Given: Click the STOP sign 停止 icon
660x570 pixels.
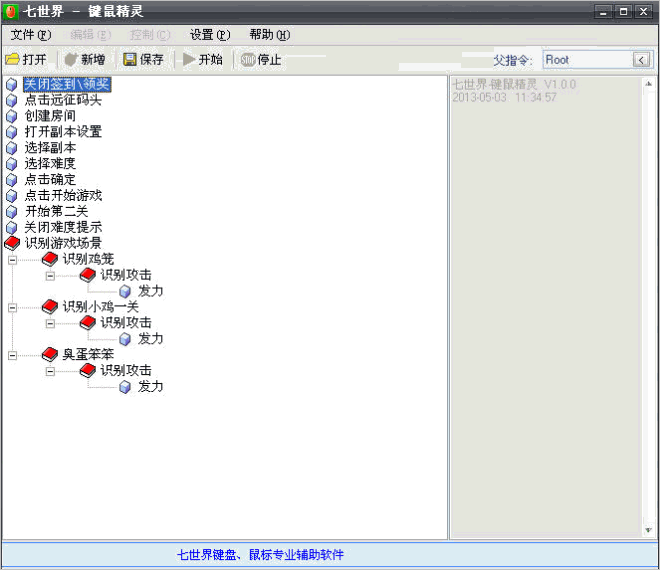Looking at the screenshot, I should pos(248,60).
